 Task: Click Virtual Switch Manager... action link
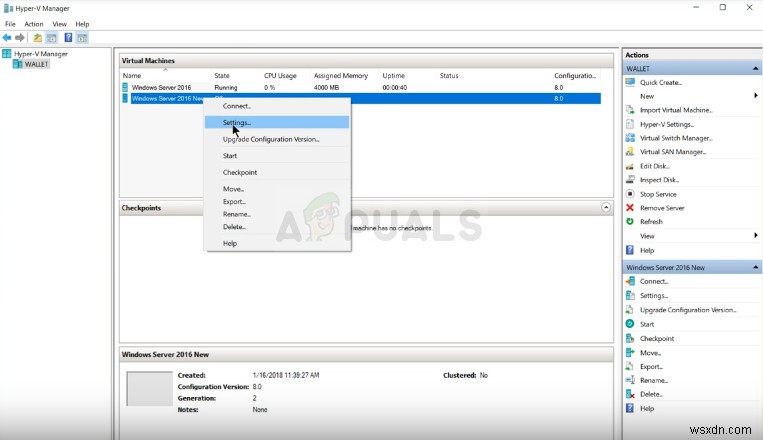(676, 138)
